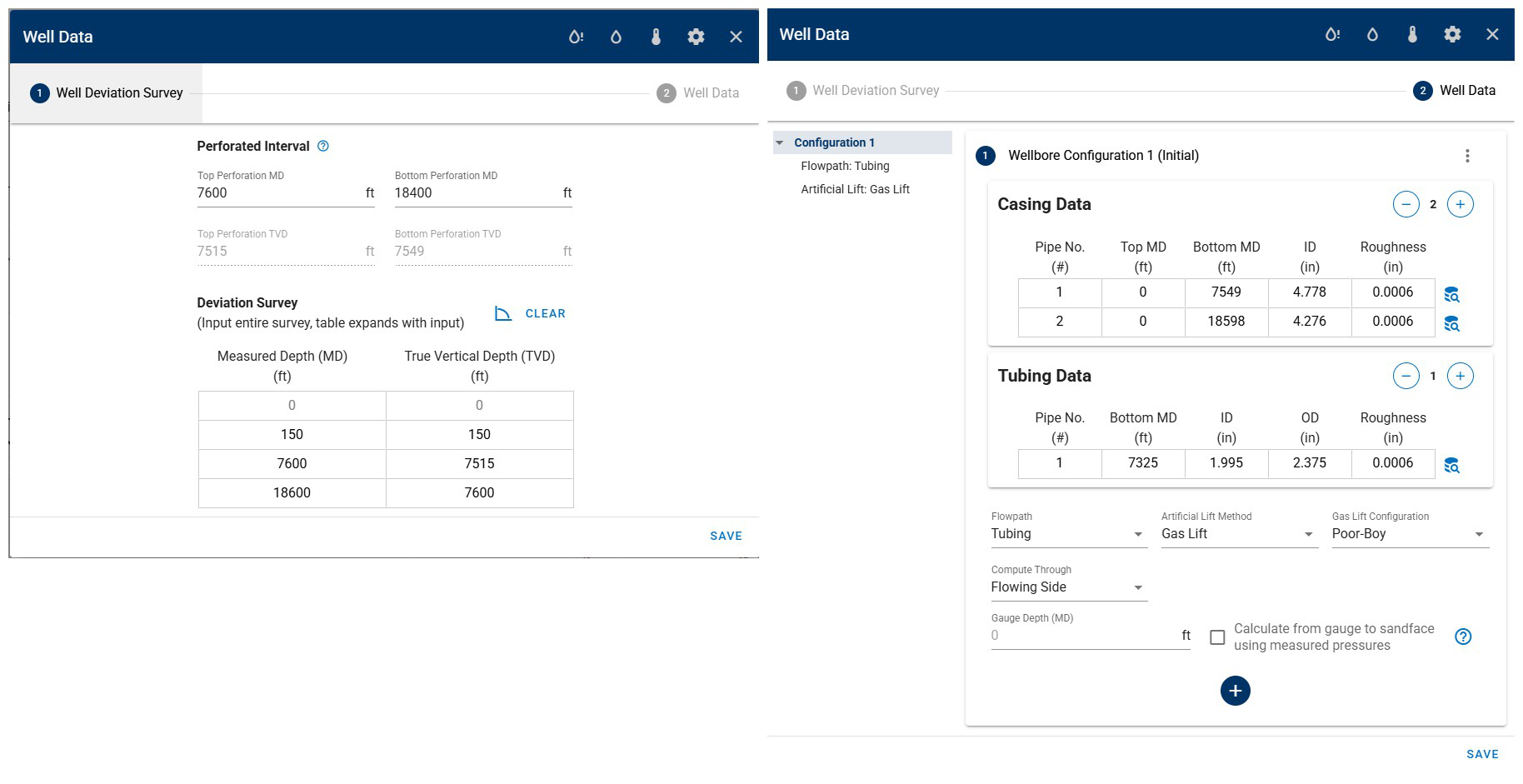This screenshot has height=784, width=1523.
Task: Decrease Casing Data pipe count
Action: (1406, 204)
